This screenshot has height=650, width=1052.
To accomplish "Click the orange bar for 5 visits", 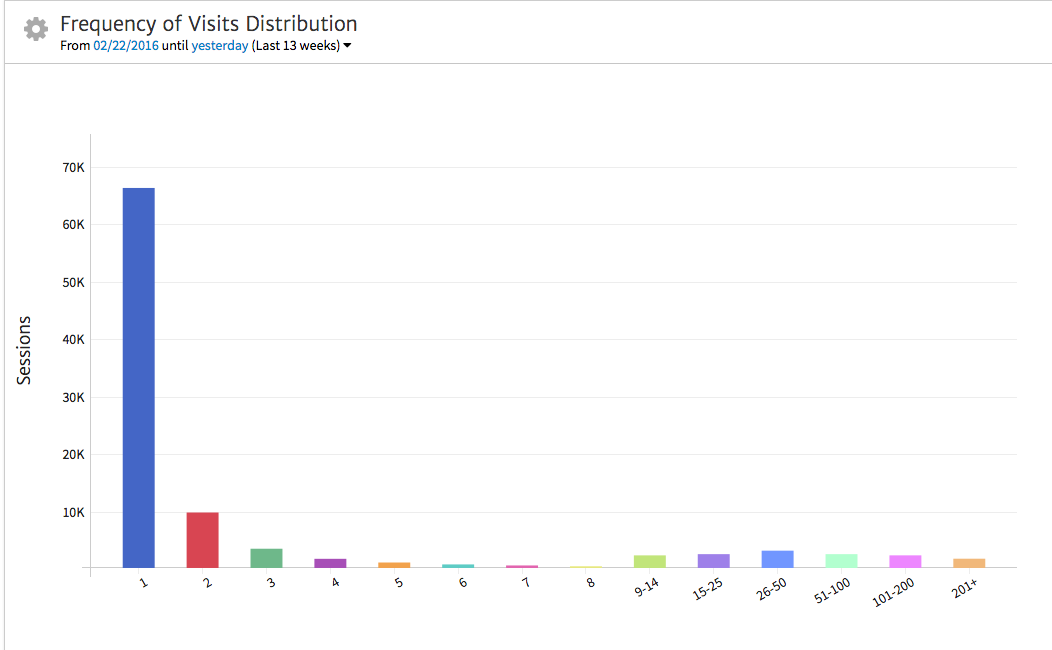I will [x=394, y=565].
